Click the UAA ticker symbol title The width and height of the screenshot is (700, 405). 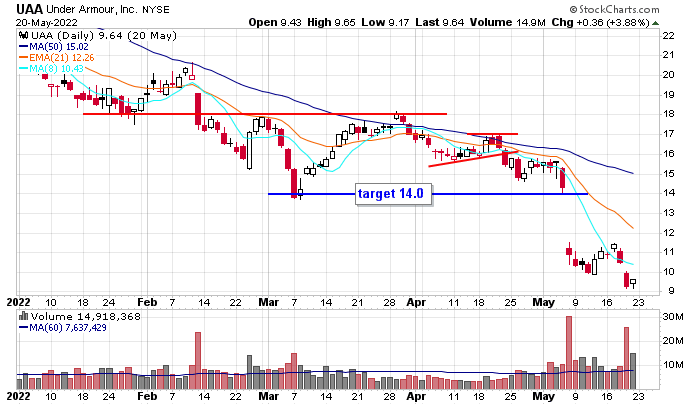tap(30, 9)
